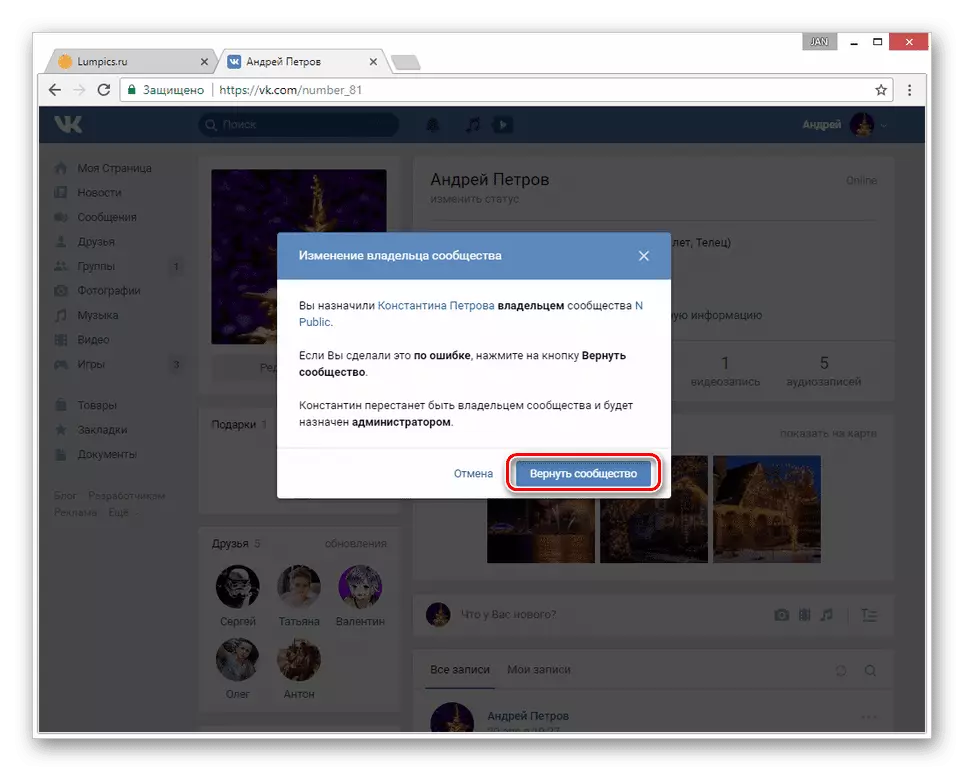The image size is (964, 771).
Task: Go to Группы in the sidebar
Action: (96, 266)
